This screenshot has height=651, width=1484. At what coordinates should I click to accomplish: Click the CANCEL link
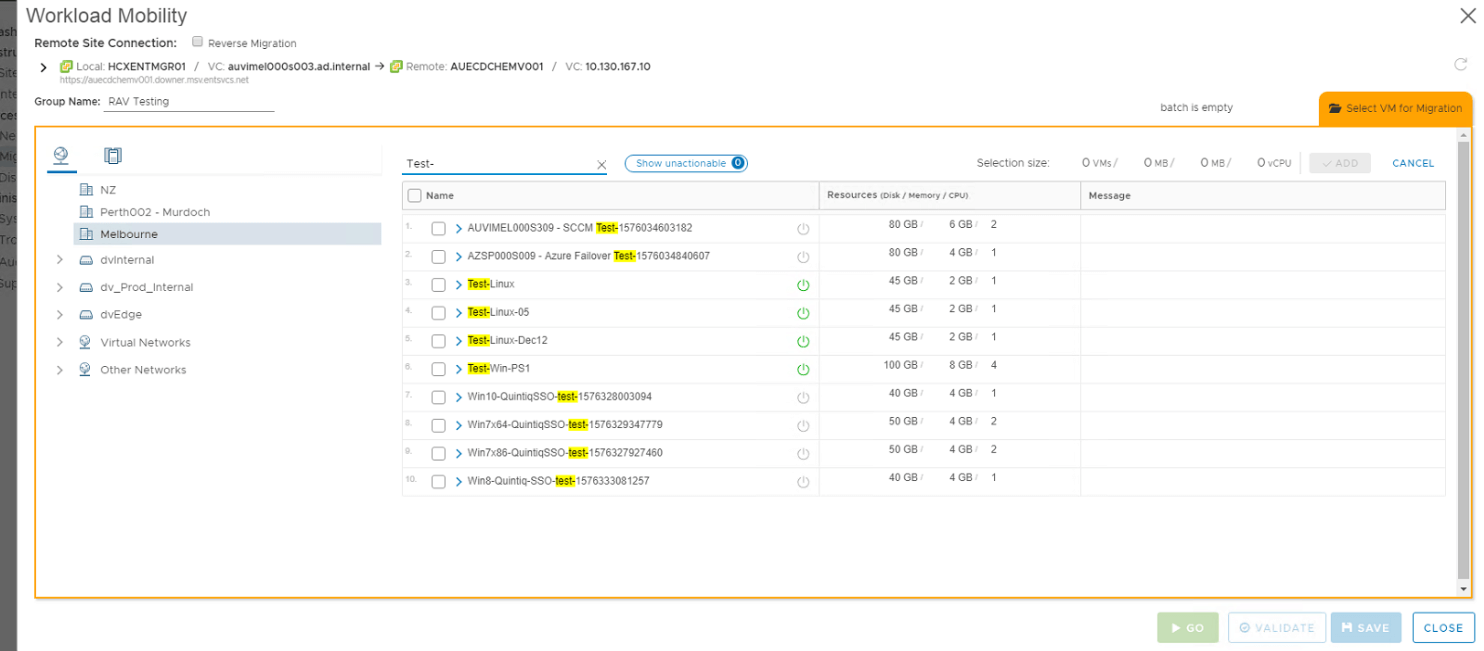click(x=1412, y=163)
